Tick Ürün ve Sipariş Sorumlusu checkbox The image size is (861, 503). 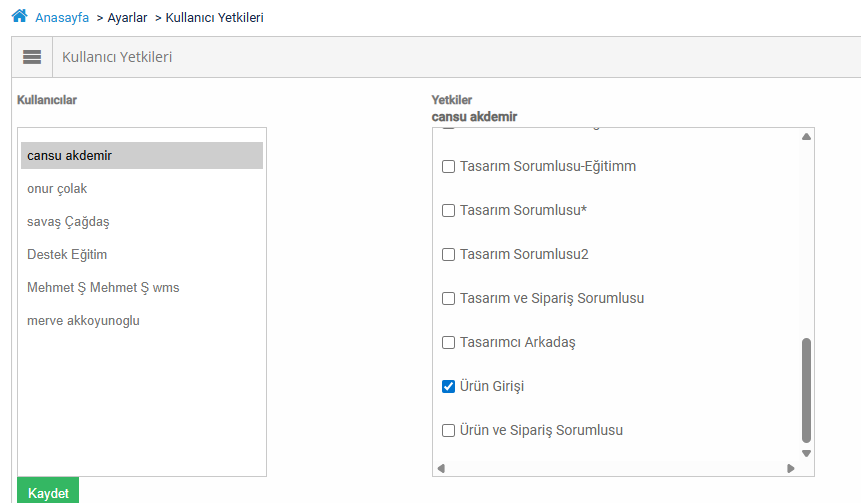449,431
